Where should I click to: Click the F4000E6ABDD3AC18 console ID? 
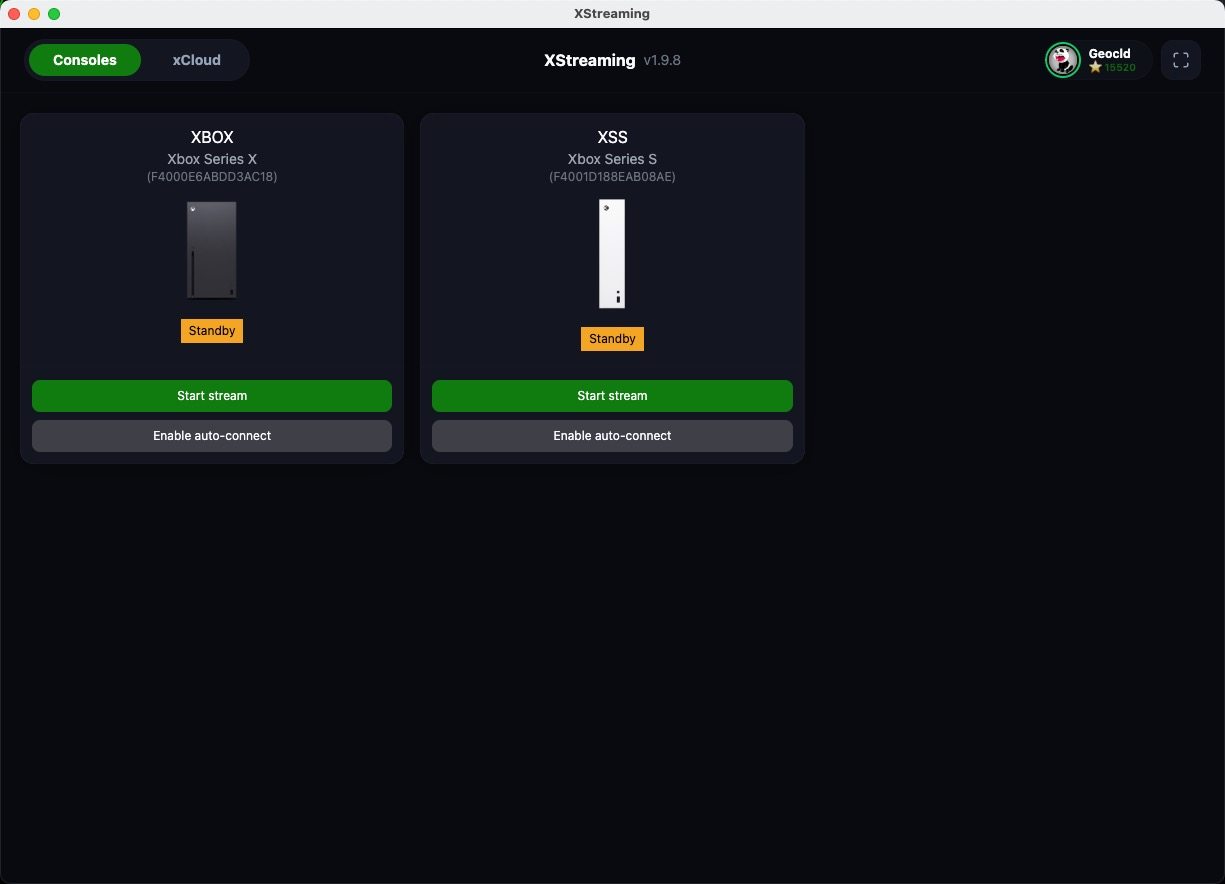[212, 177]
